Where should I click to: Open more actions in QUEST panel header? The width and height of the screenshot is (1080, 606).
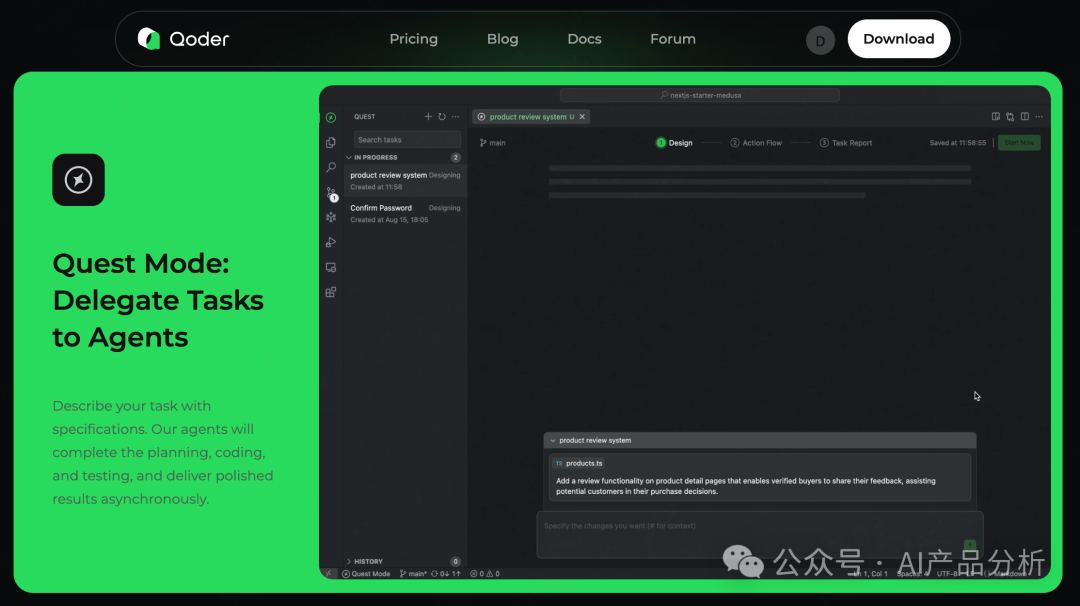(455, 116)
